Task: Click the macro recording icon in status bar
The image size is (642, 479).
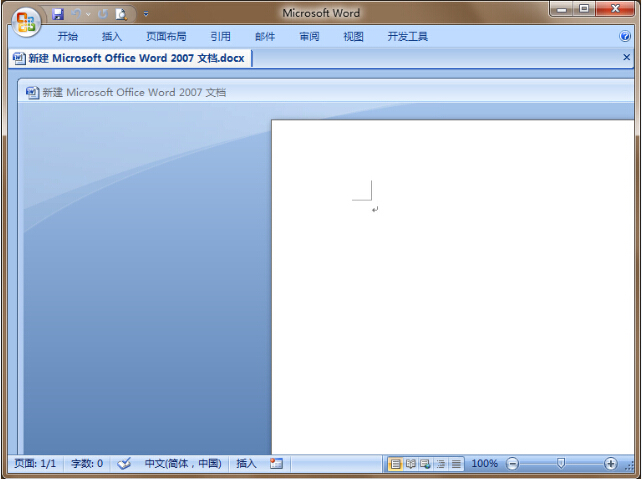Action: [276, 464]
